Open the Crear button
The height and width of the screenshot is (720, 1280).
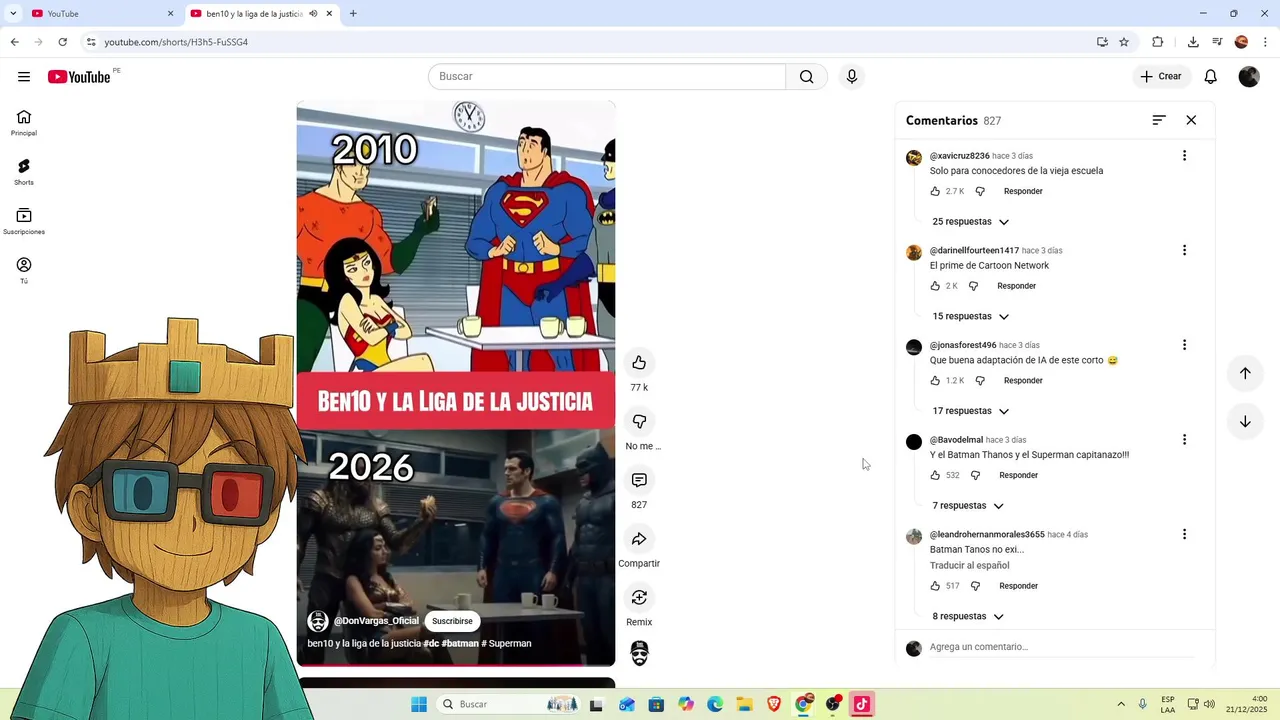pyautogui.click(x=1161, y=77)
